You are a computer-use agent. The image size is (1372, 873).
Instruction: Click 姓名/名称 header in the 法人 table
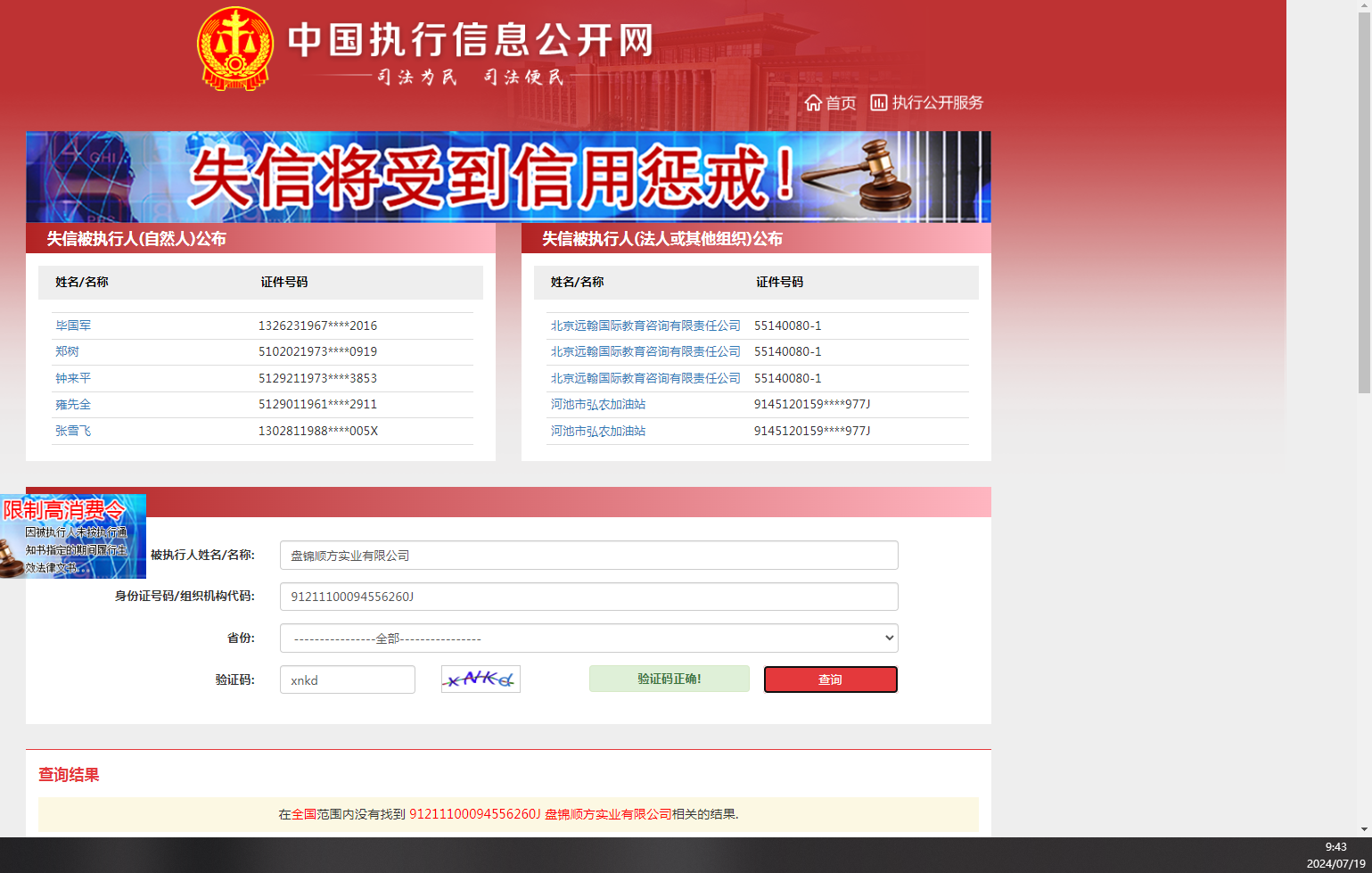pos(578,282)
